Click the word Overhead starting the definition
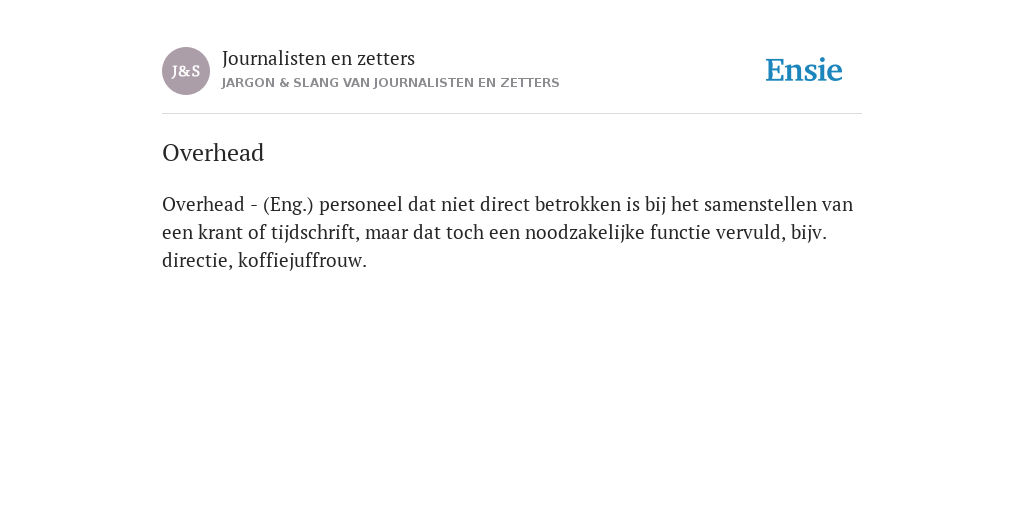Viewport: 1024px width, 512px height. [203, 204]
